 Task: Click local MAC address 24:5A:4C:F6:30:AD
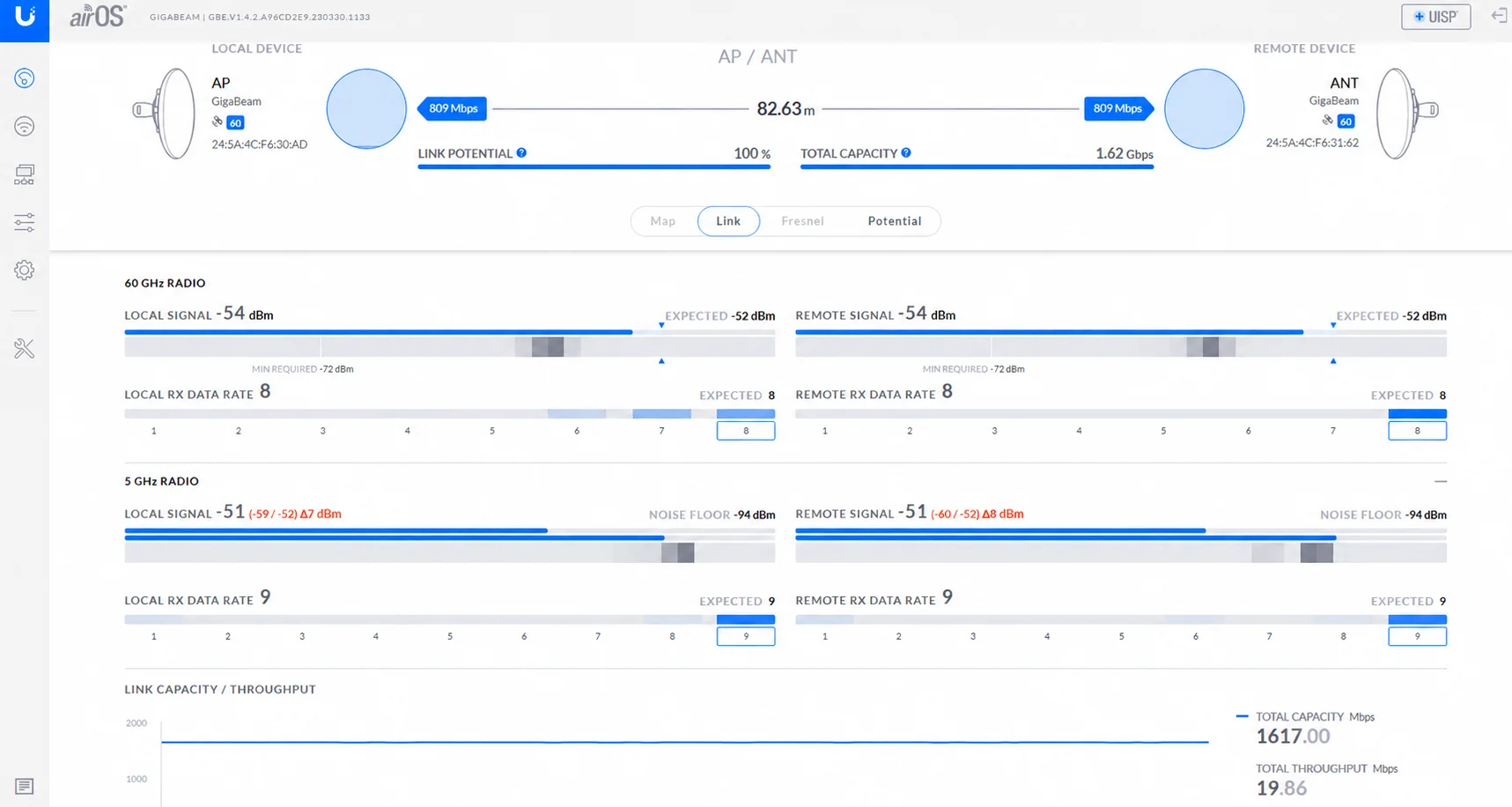(259, 144)
